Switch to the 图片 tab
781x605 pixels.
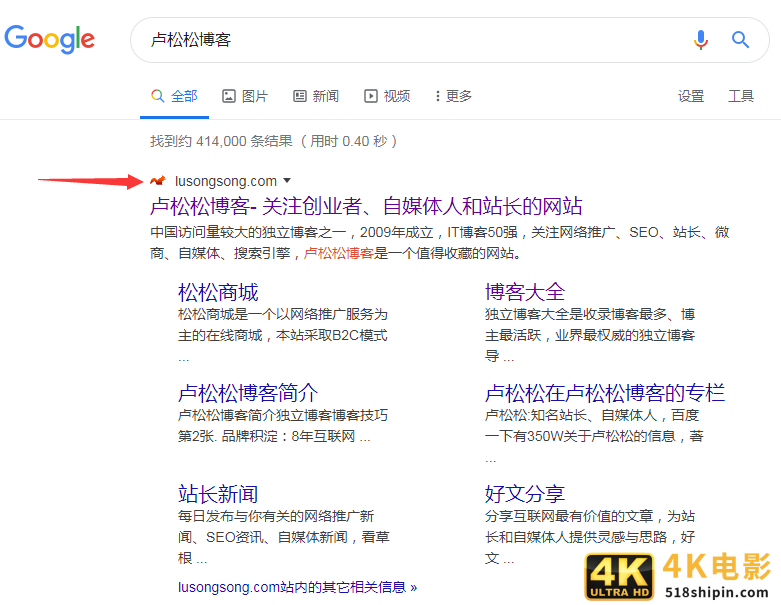(245, 96)
